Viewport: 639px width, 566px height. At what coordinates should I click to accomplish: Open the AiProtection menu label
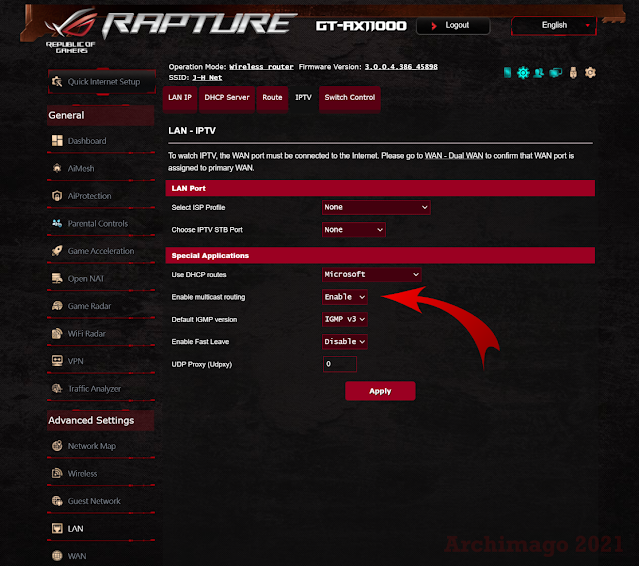pyautogui.click(x=89, y=196)
